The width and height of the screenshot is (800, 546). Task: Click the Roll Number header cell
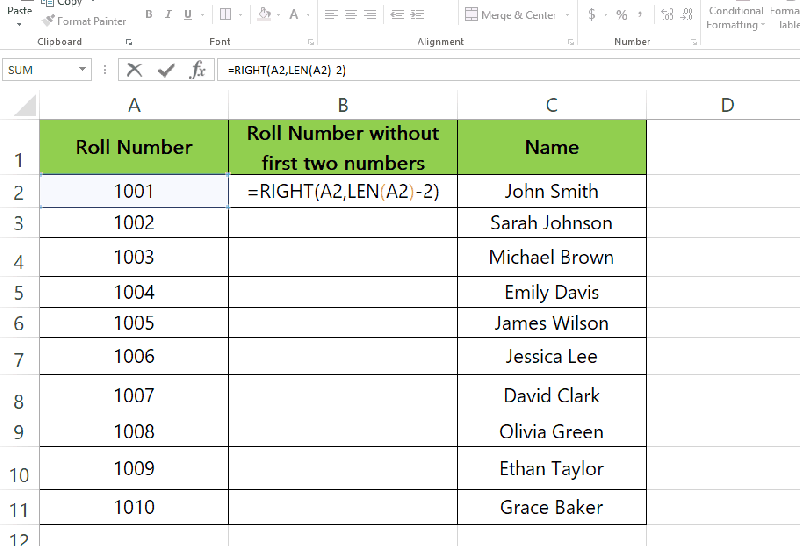coord(134,147)
